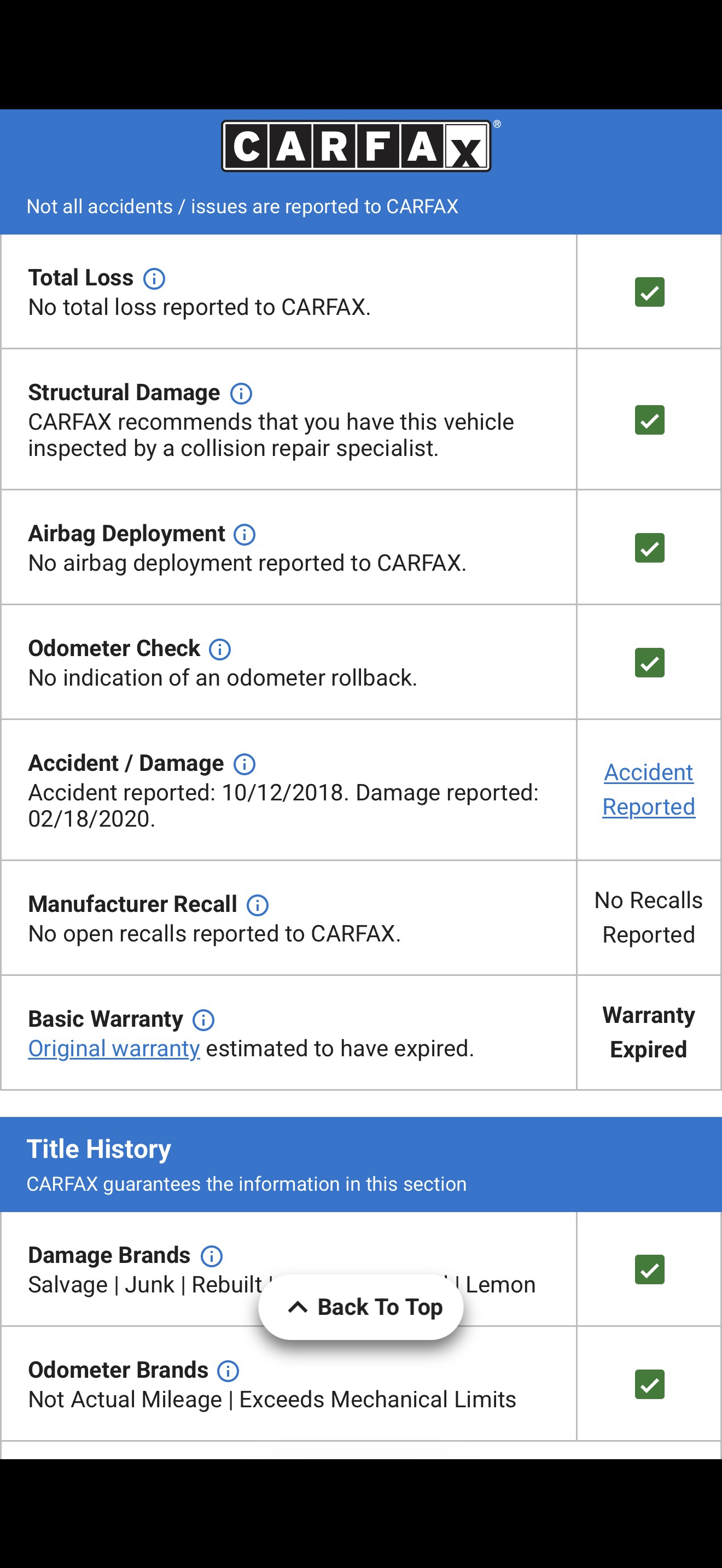
Task: Click the CARFAX logo
Action: pos(357,146)
